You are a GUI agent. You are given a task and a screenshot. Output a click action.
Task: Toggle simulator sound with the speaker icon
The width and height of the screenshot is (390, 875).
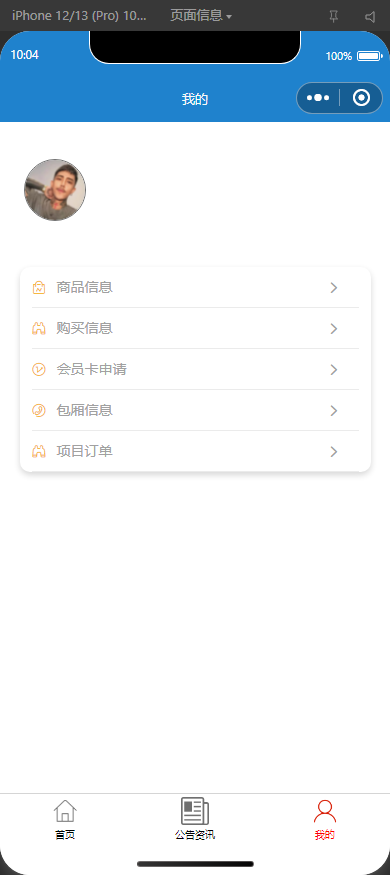click(x=370, y=17)
